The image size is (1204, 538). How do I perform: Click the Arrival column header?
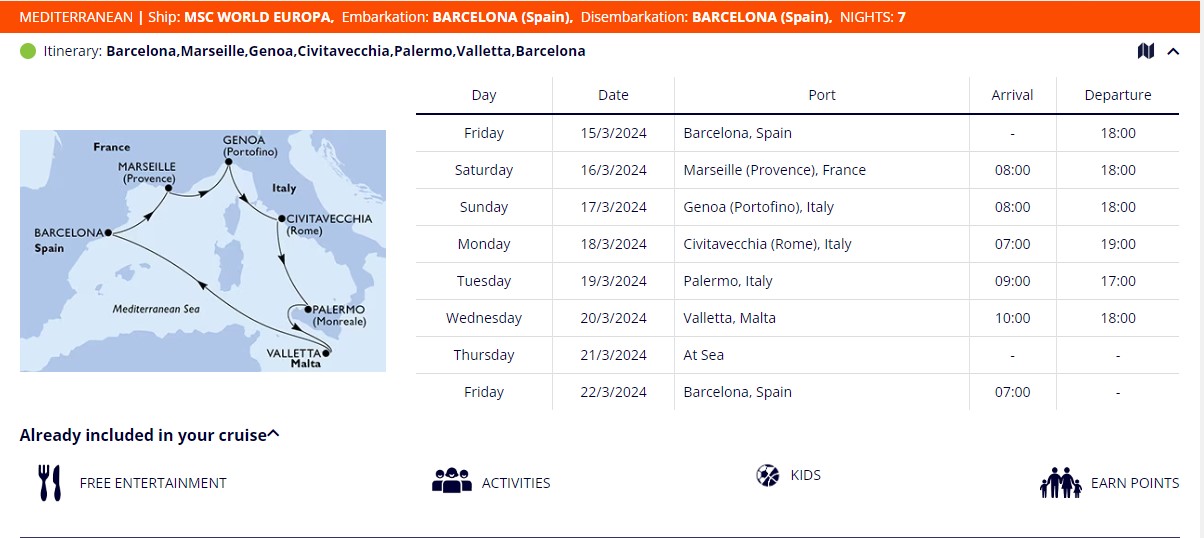tap(1012, 95)
